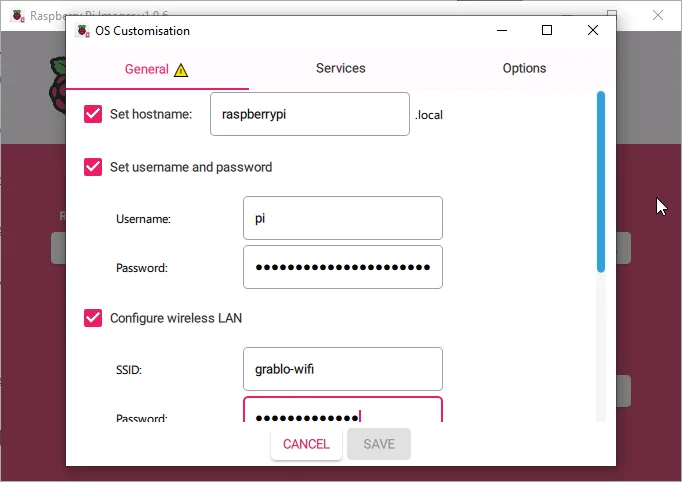The width and height of the screenshot is (682, 482).
Task: Click the wireless LAN password field
Action: tap(343, 410)
